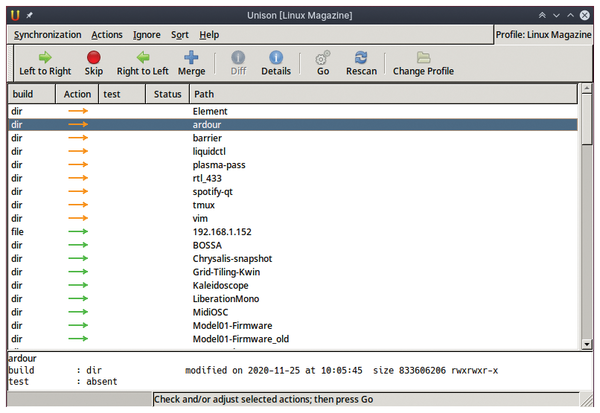Select the plasma-pass path row
Image resolution: width=600 pixels, height=413 pixels.
pyautogui.click(x=293, y=165)
